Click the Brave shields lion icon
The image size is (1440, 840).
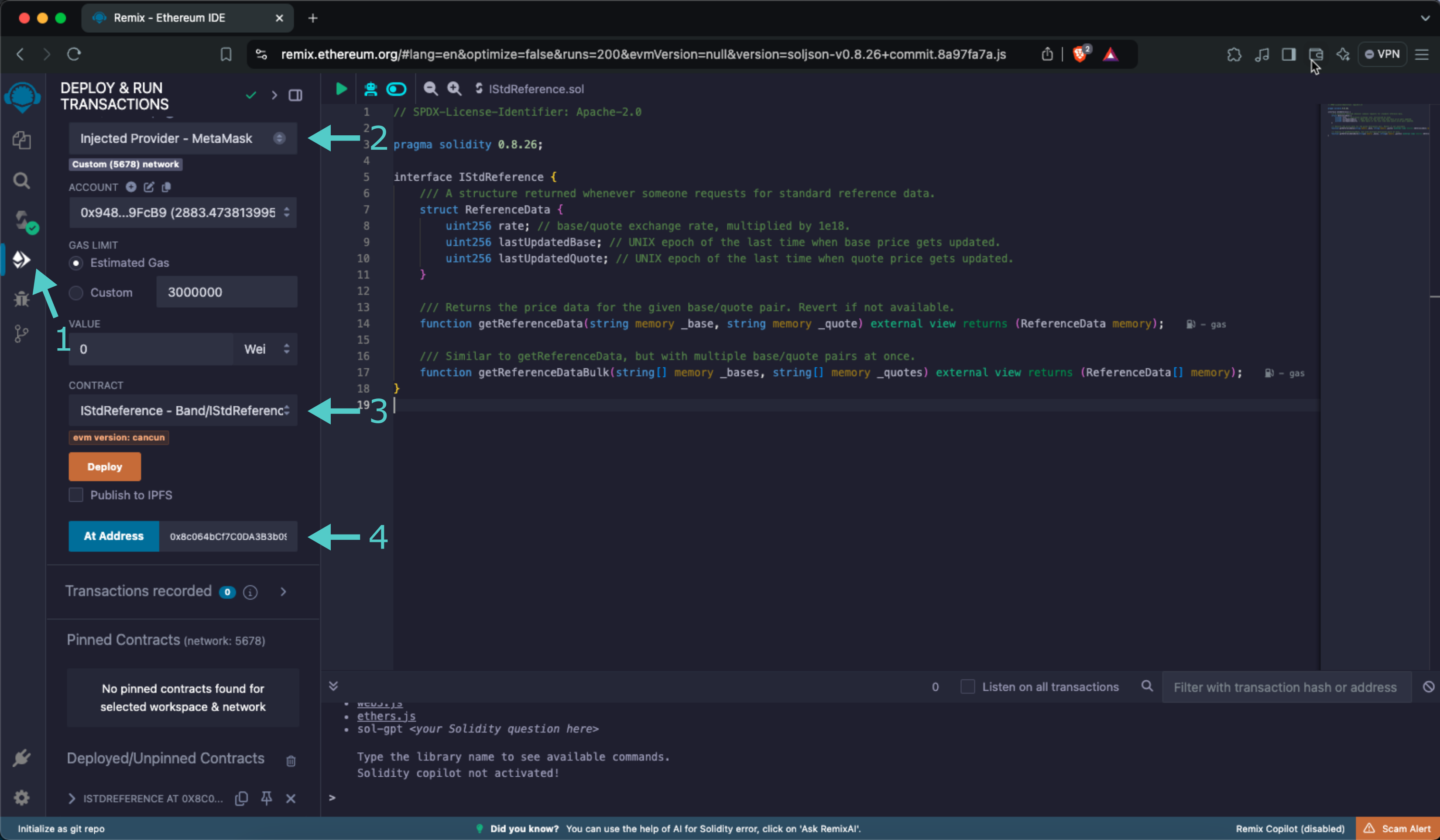[x=1080, y=54]
